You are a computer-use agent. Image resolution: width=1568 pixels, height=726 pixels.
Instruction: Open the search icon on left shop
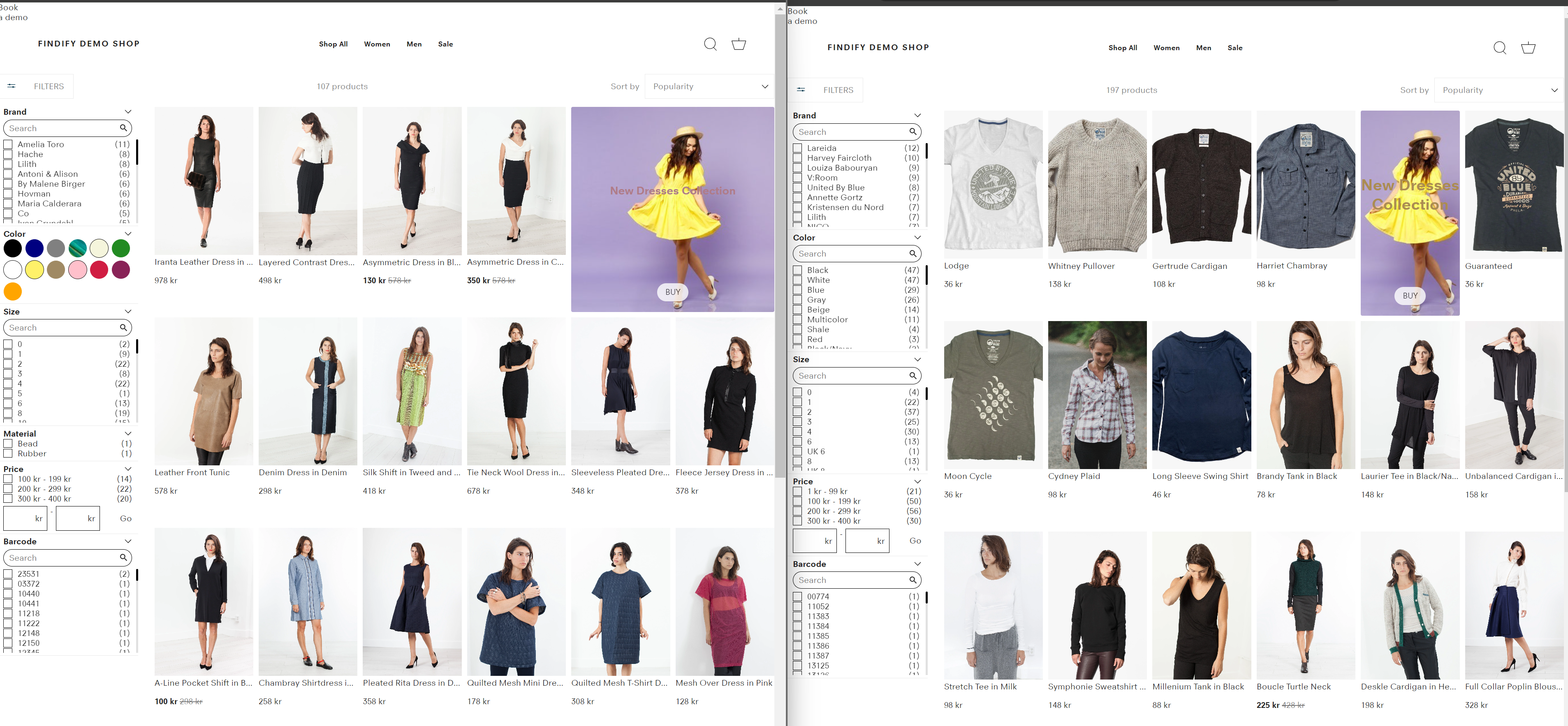710,44
